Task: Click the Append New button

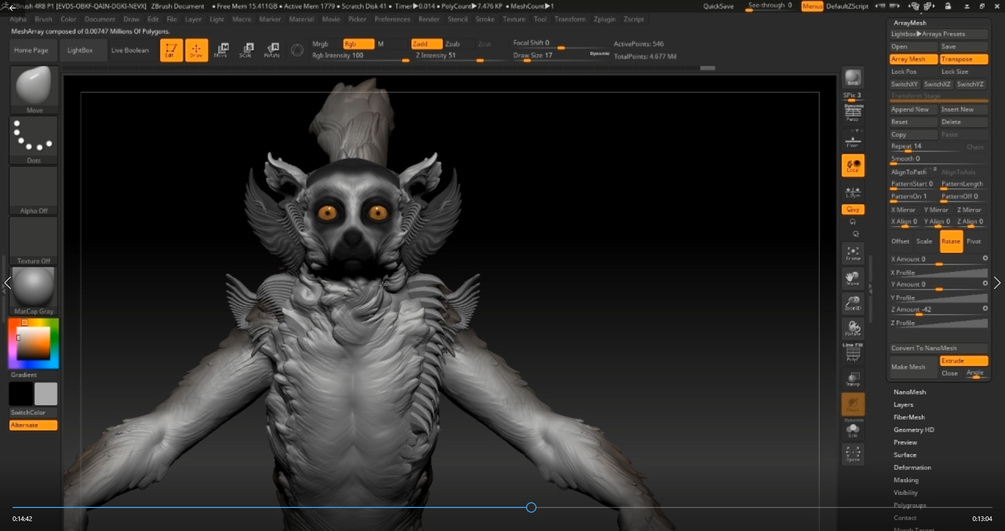Action: coord(913,109)
